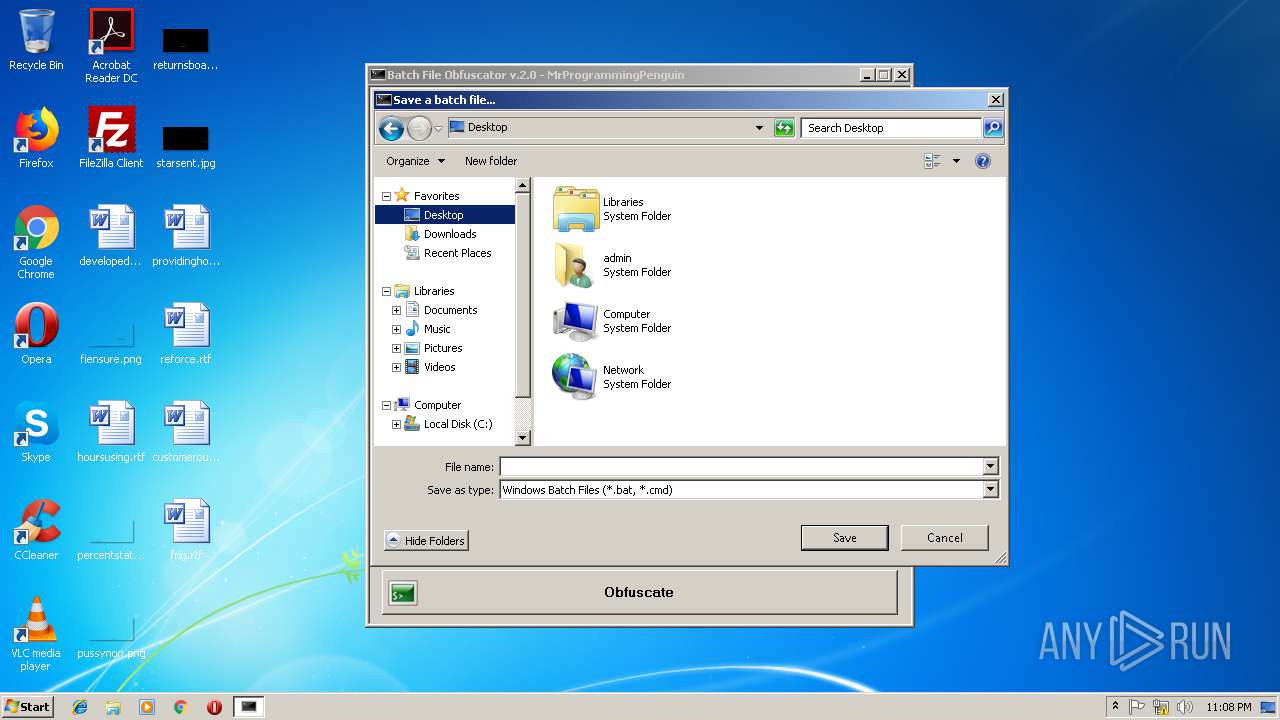Select the hoursusing.rtf desktop file
1280x720 pixels.
111,432
